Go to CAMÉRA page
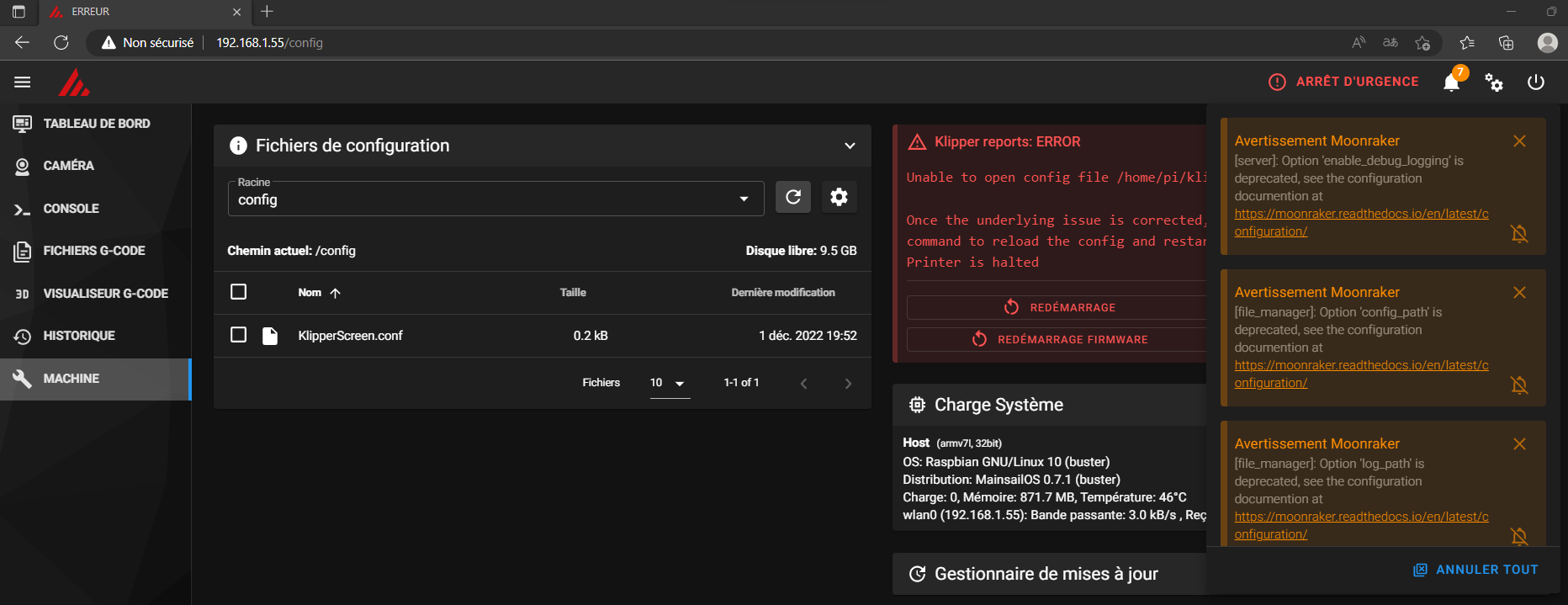1568x605 pixels. click(x=96, y=166)
